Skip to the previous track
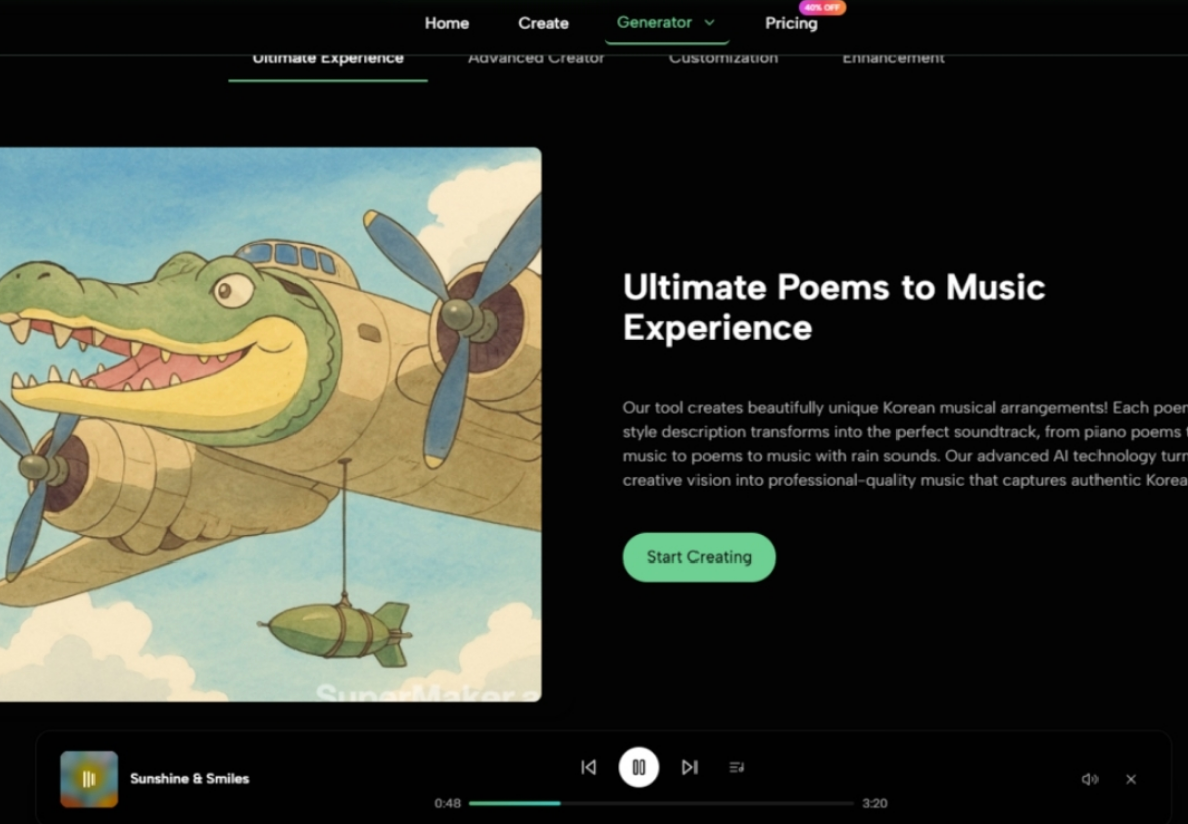The width and height of the screenshot is (1188, 824). 588,767
